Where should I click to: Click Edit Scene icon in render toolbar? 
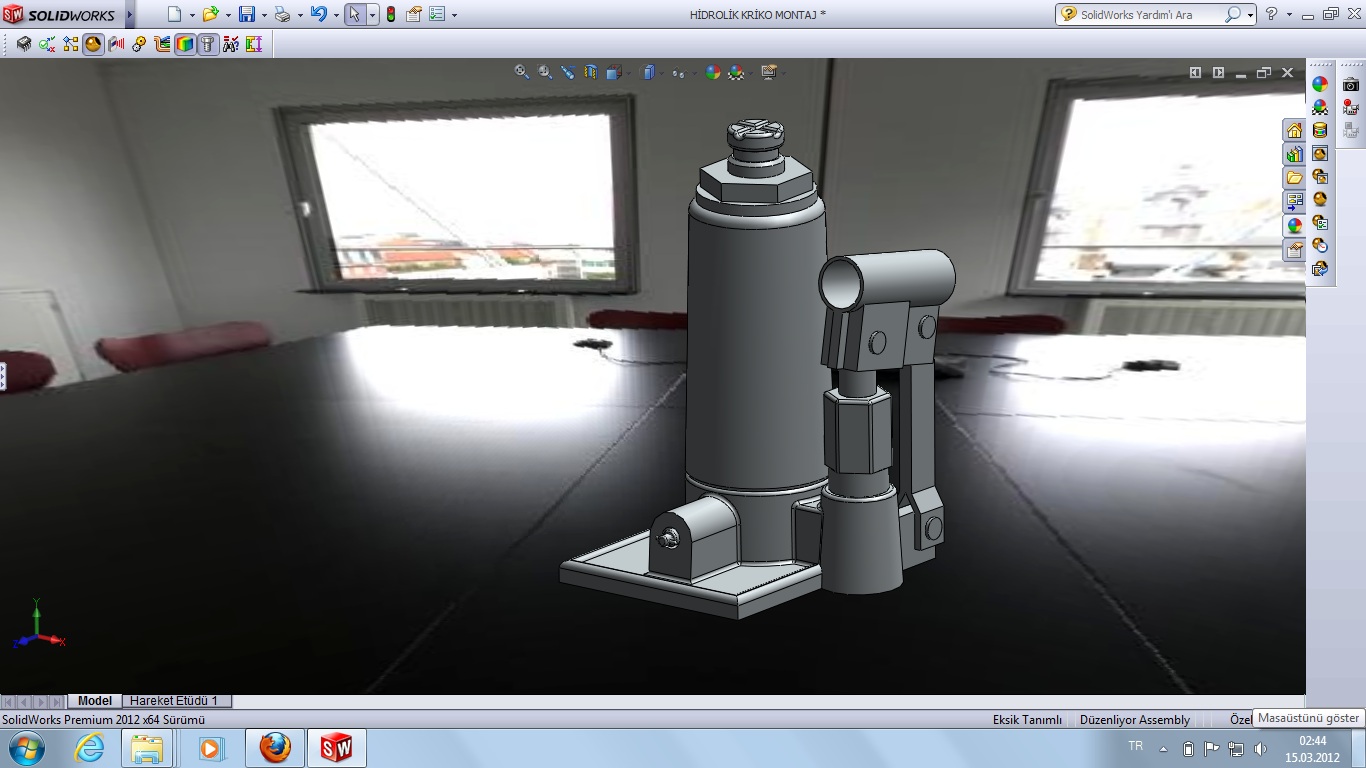1320,108
